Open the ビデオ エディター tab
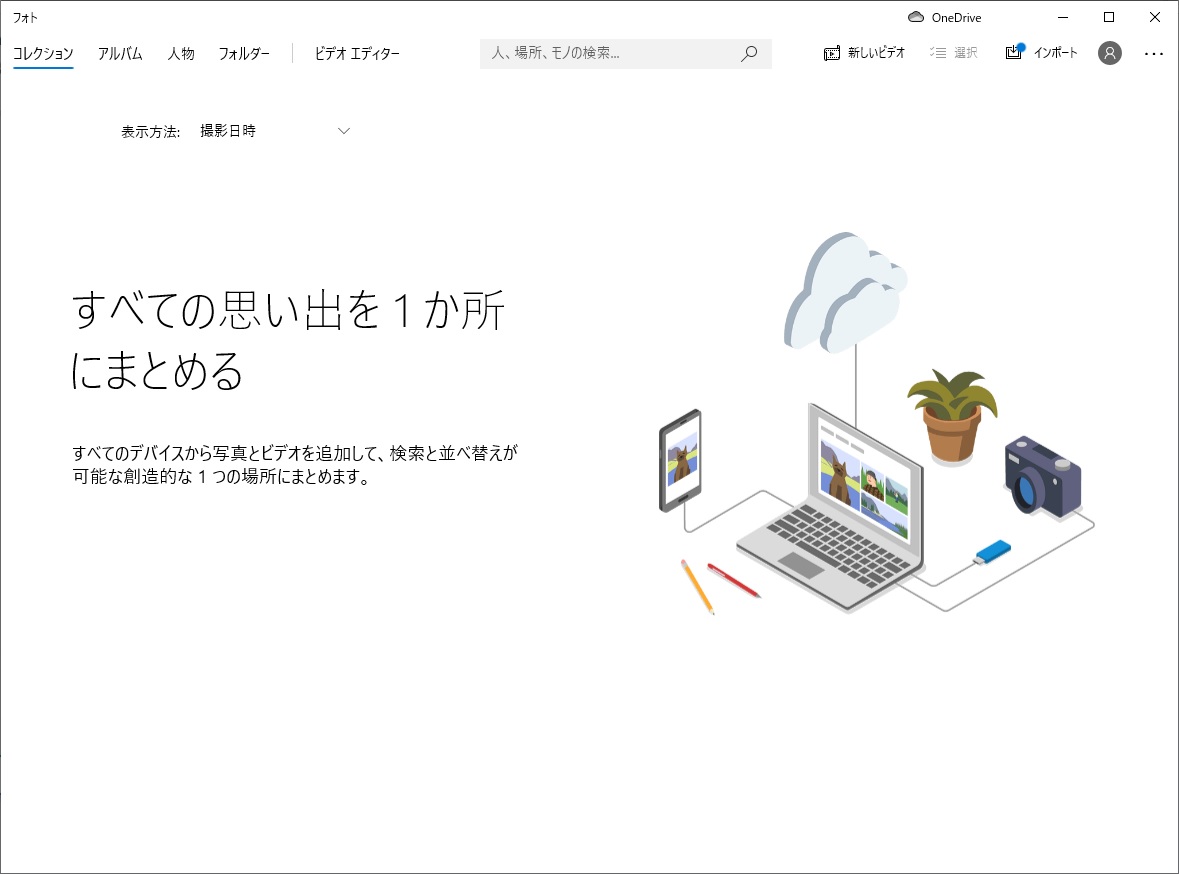 click(x=355, y=53)
